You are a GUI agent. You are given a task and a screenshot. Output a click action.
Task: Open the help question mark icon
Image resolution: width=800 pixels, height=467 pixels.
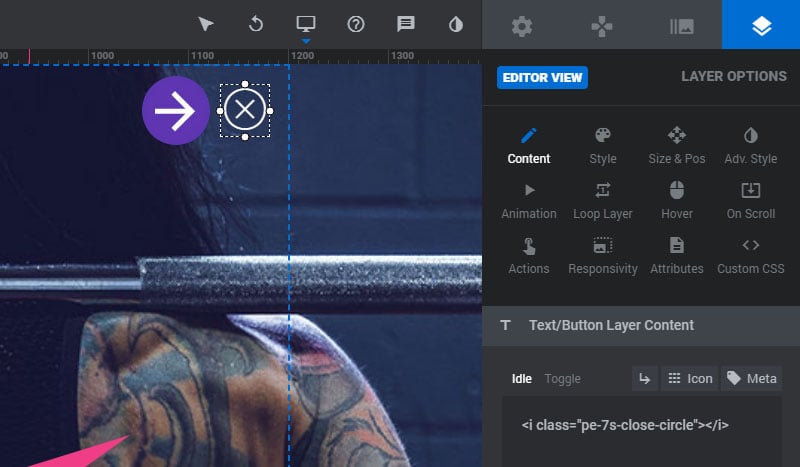coord(356,24)
